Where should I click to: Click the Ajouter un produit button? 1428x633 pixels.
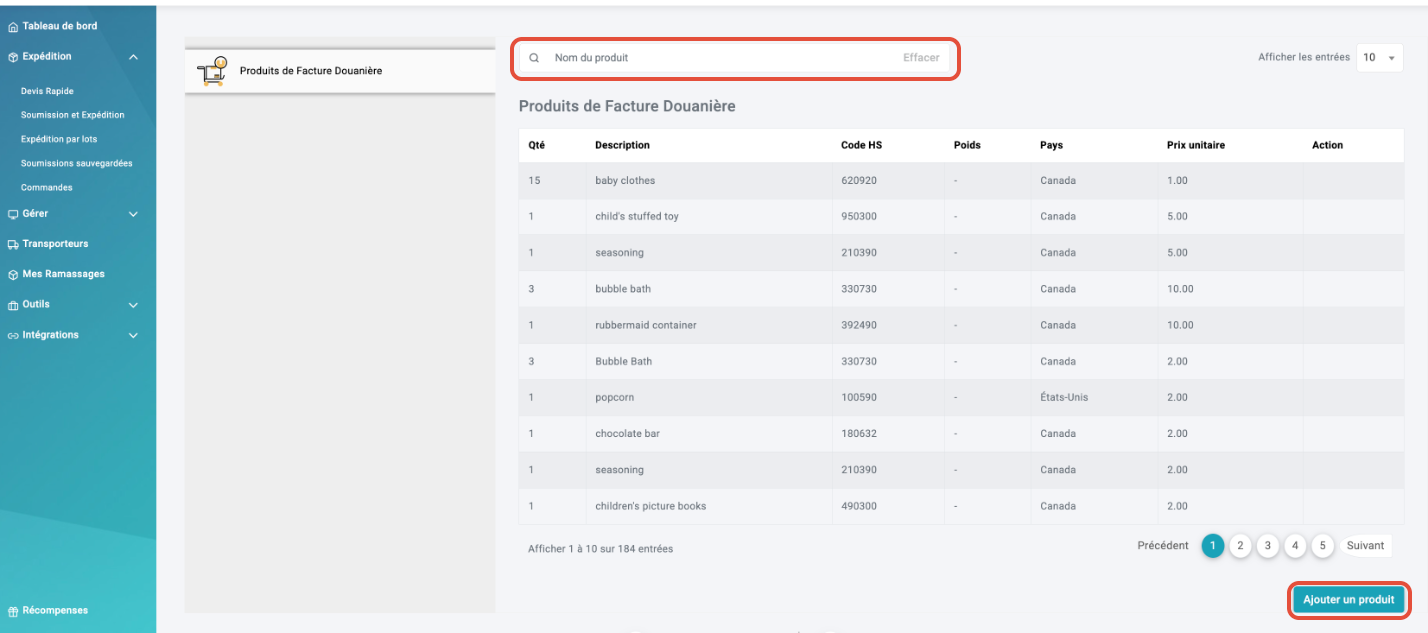click(1348, 600)
